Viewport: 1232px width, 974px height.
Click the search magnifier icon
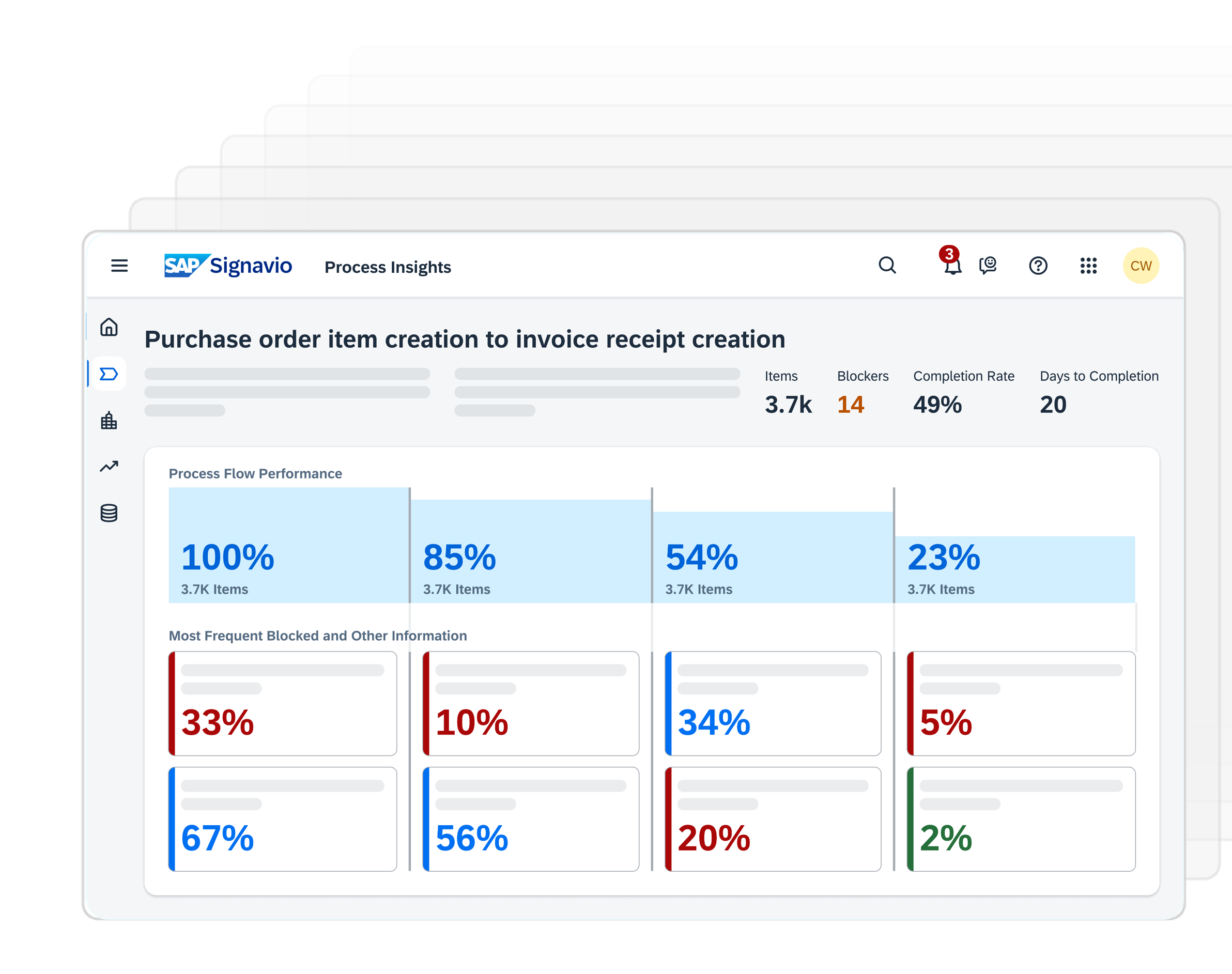pyautogui.click(x=887, y=265)
